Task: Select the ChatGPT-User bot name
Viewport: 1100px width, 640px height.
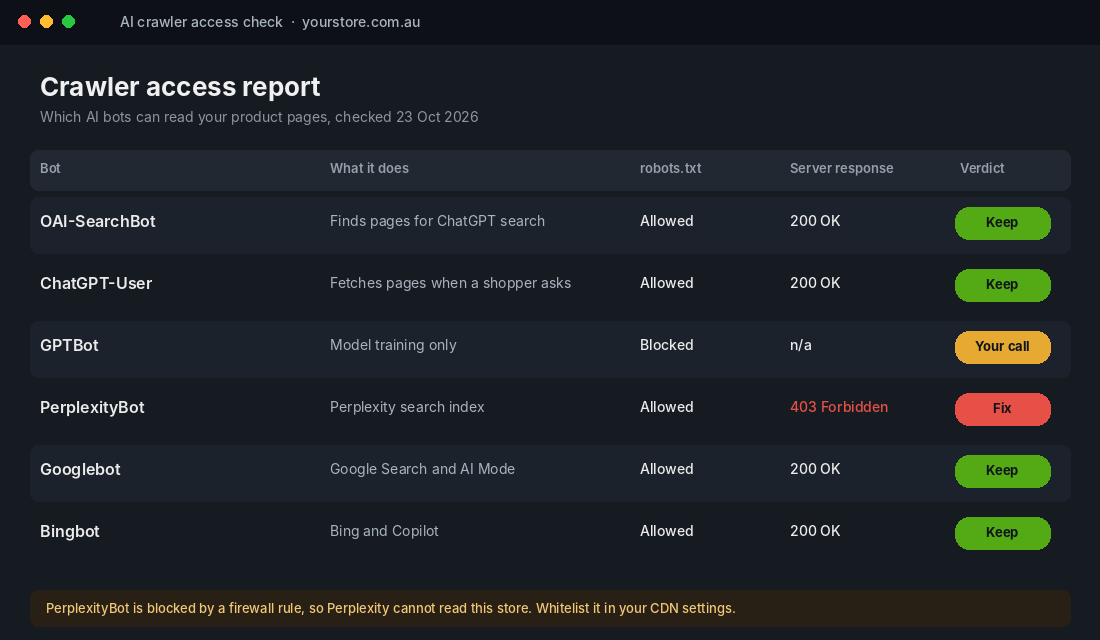Action: (96, 284)
